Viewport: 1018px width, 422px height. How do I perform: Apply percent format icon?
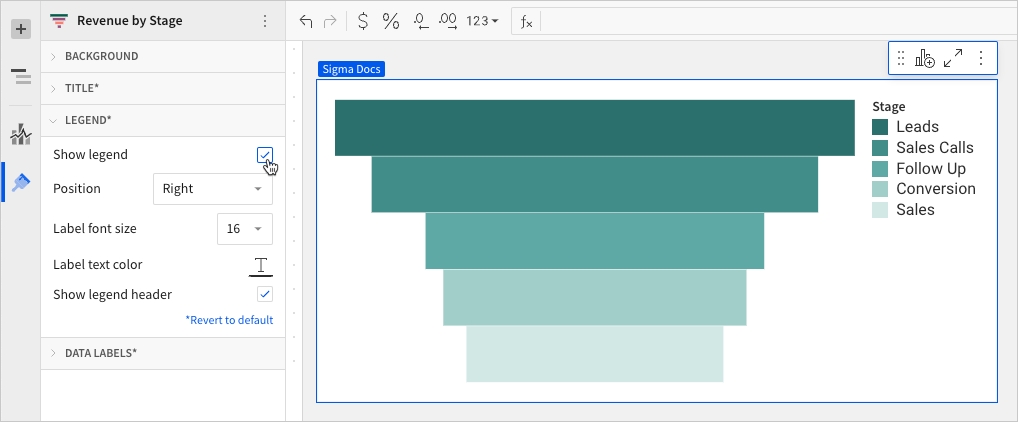click(391, 21)
